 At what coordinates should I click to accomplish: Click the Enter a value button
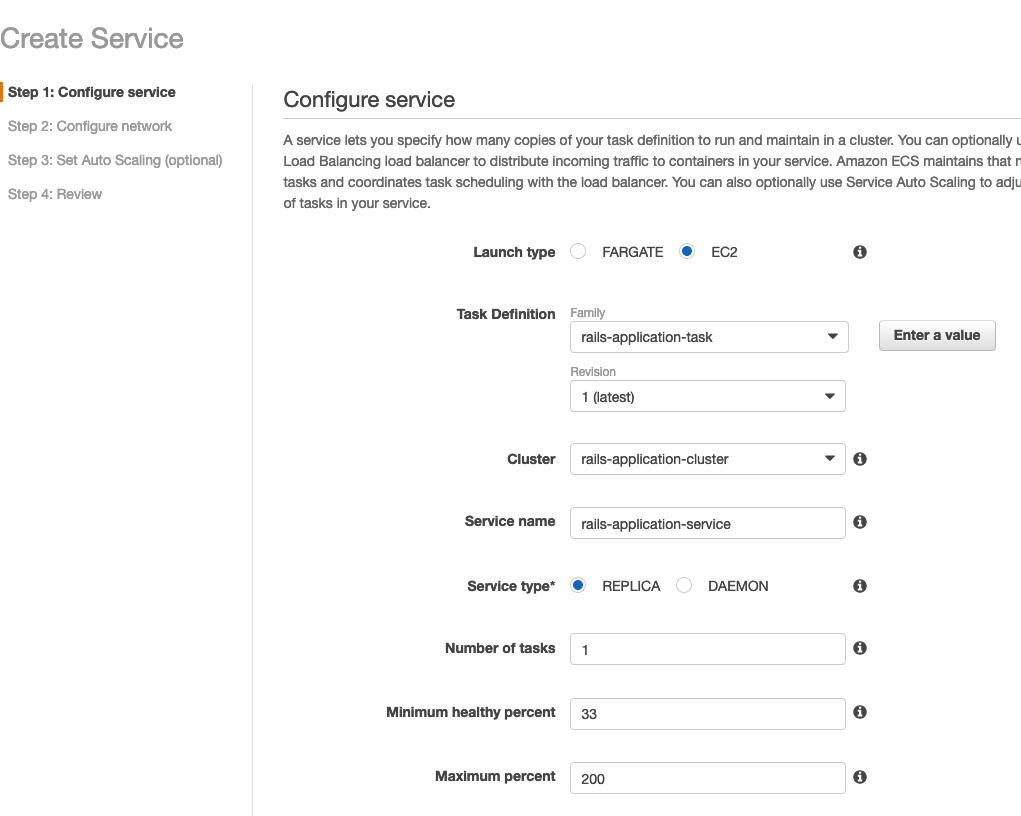(x=937, y=335)
